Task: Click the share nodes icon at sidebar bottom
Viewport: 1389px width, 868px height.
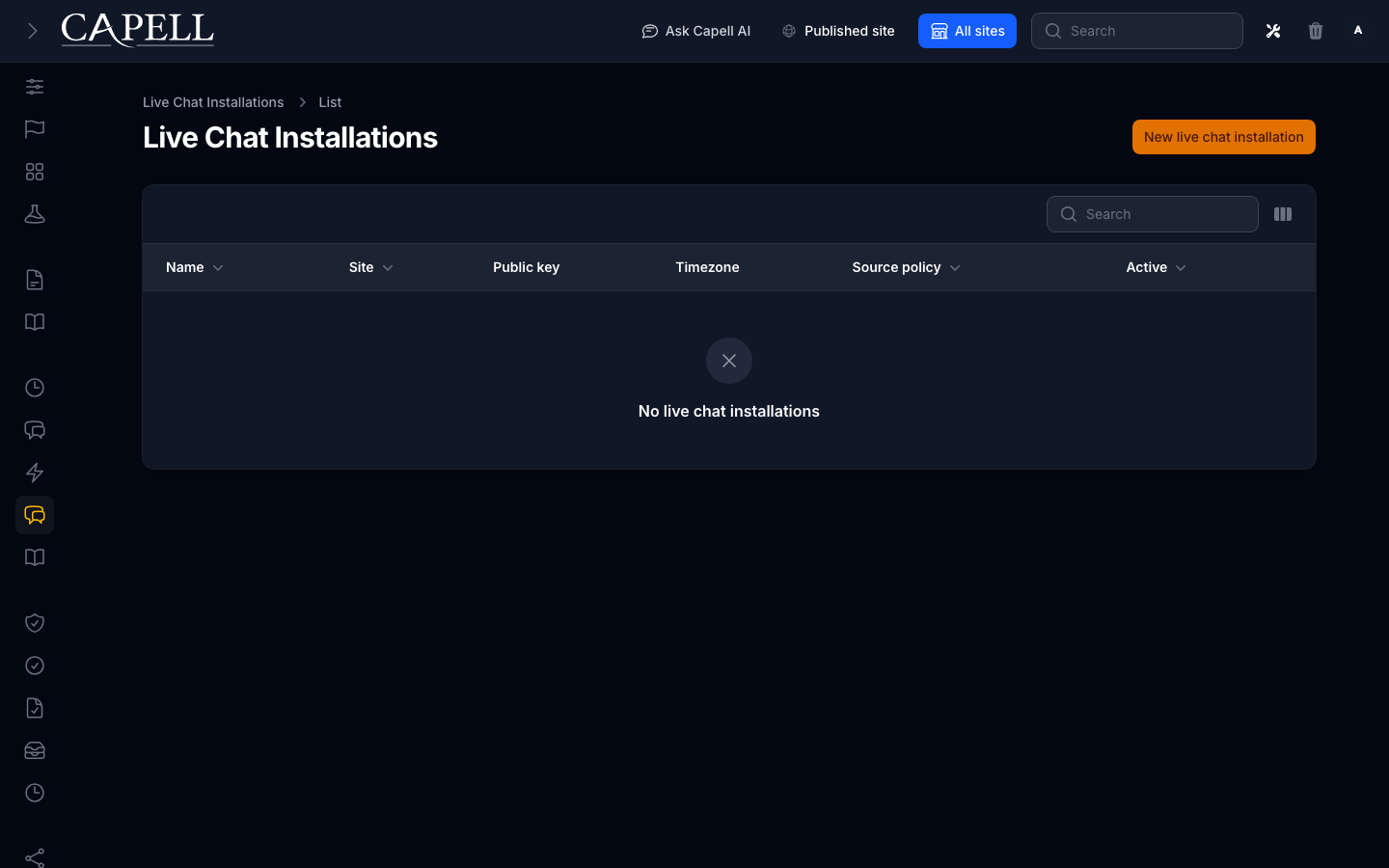Action: [35, 857]
